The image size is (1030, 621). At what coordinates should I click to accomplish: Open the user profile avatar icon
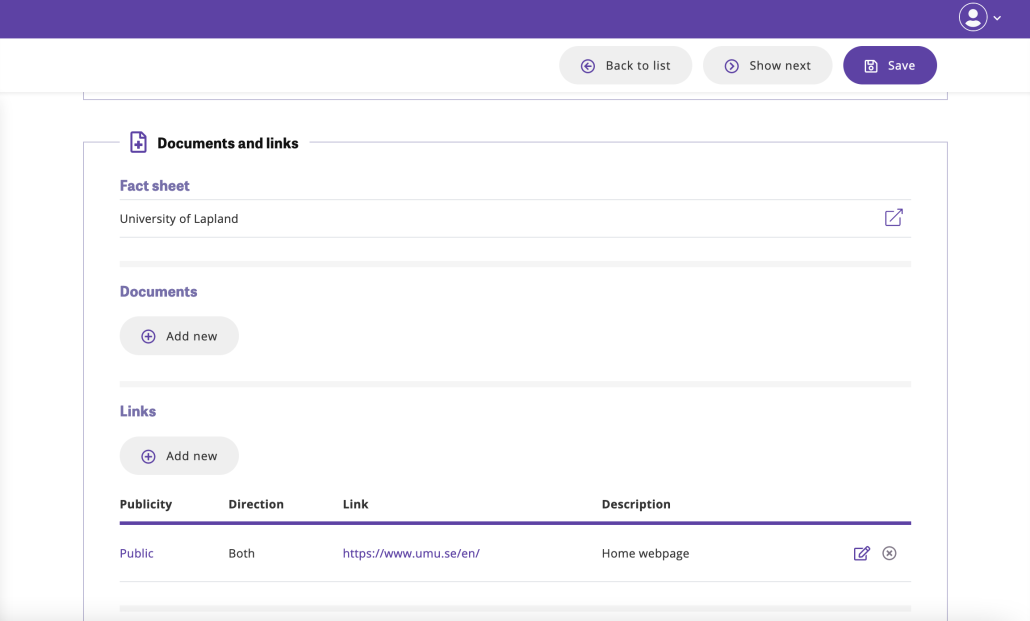pyautogui.click(x=972, y=17)
